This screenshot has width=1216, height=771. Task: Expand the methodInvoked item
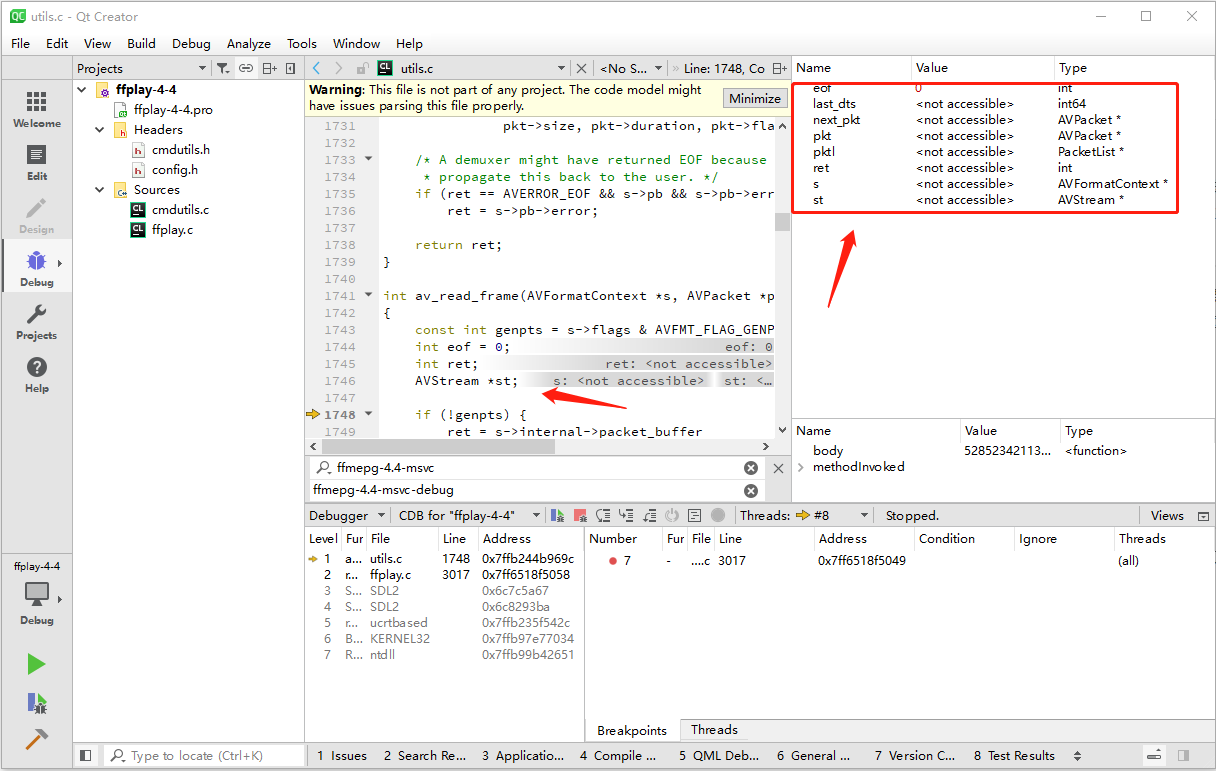tap(801, 467)
